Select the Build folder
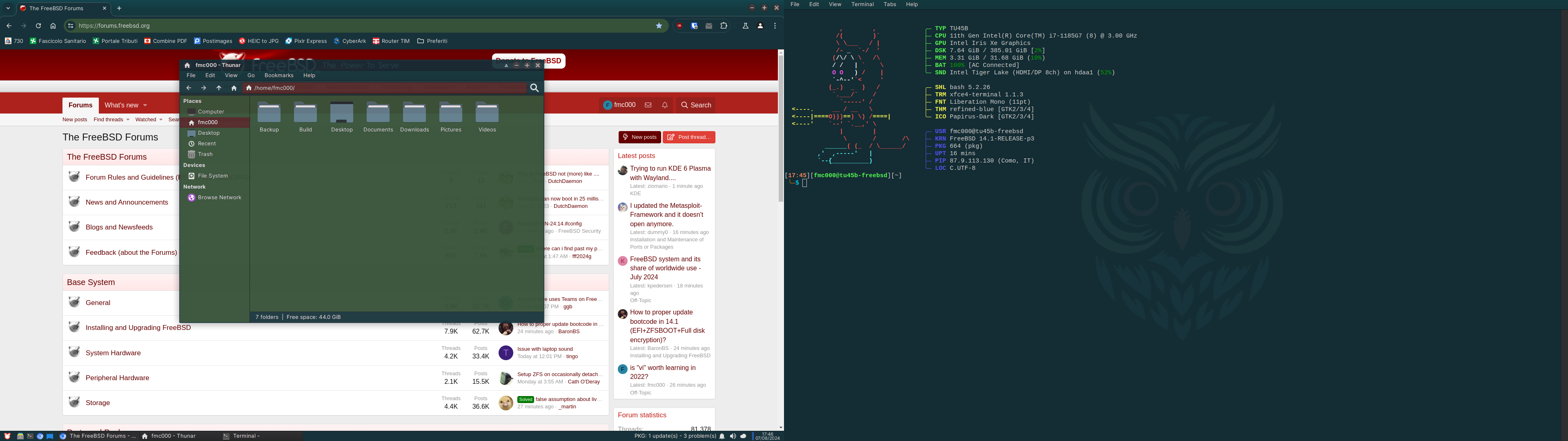1568x441 pixels. (x=305, y=117)
